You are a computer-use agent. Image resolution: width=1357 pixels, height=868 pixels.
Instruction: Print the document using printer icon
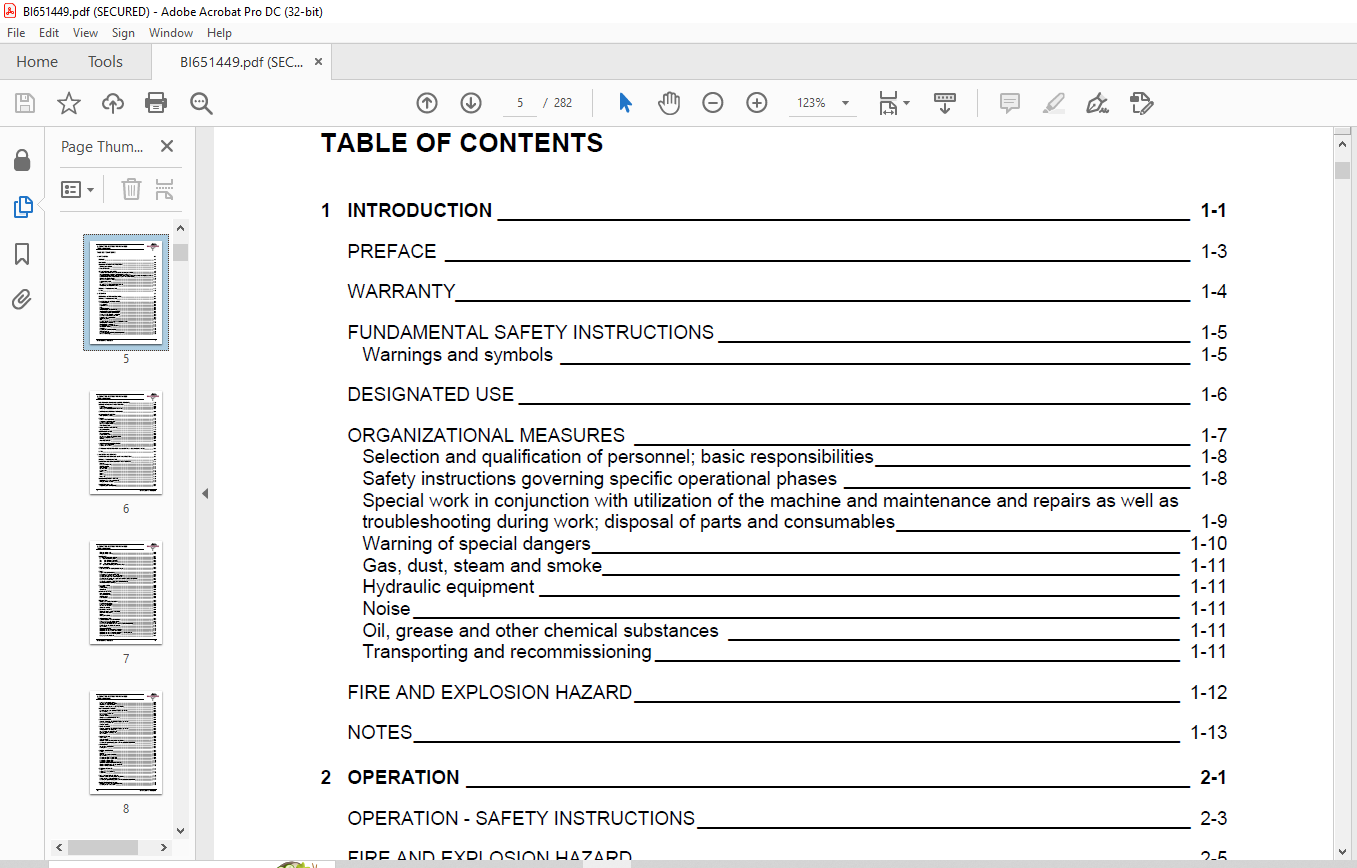(x=156, y=103)
